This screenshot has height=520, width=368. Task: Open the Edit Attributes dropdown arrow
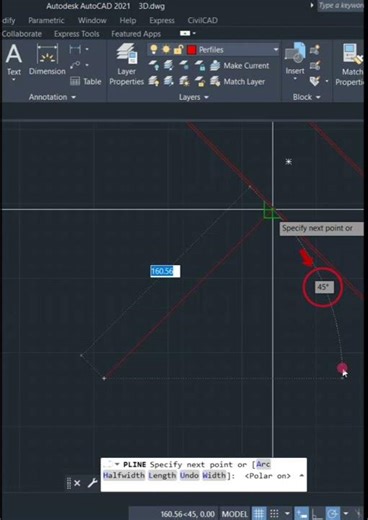coord(327,81)
